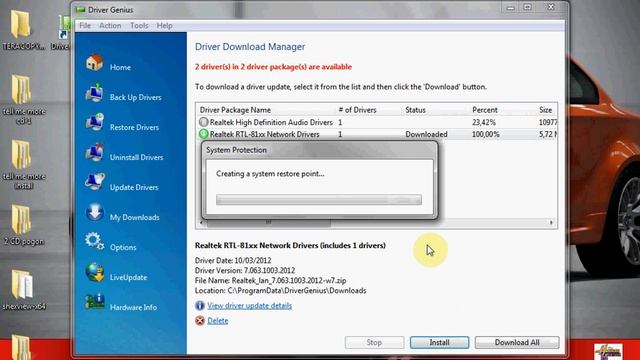Screen dimensions: 640x360
Task: Click the System Protection dialog title
Action: (x=236, y=150)
